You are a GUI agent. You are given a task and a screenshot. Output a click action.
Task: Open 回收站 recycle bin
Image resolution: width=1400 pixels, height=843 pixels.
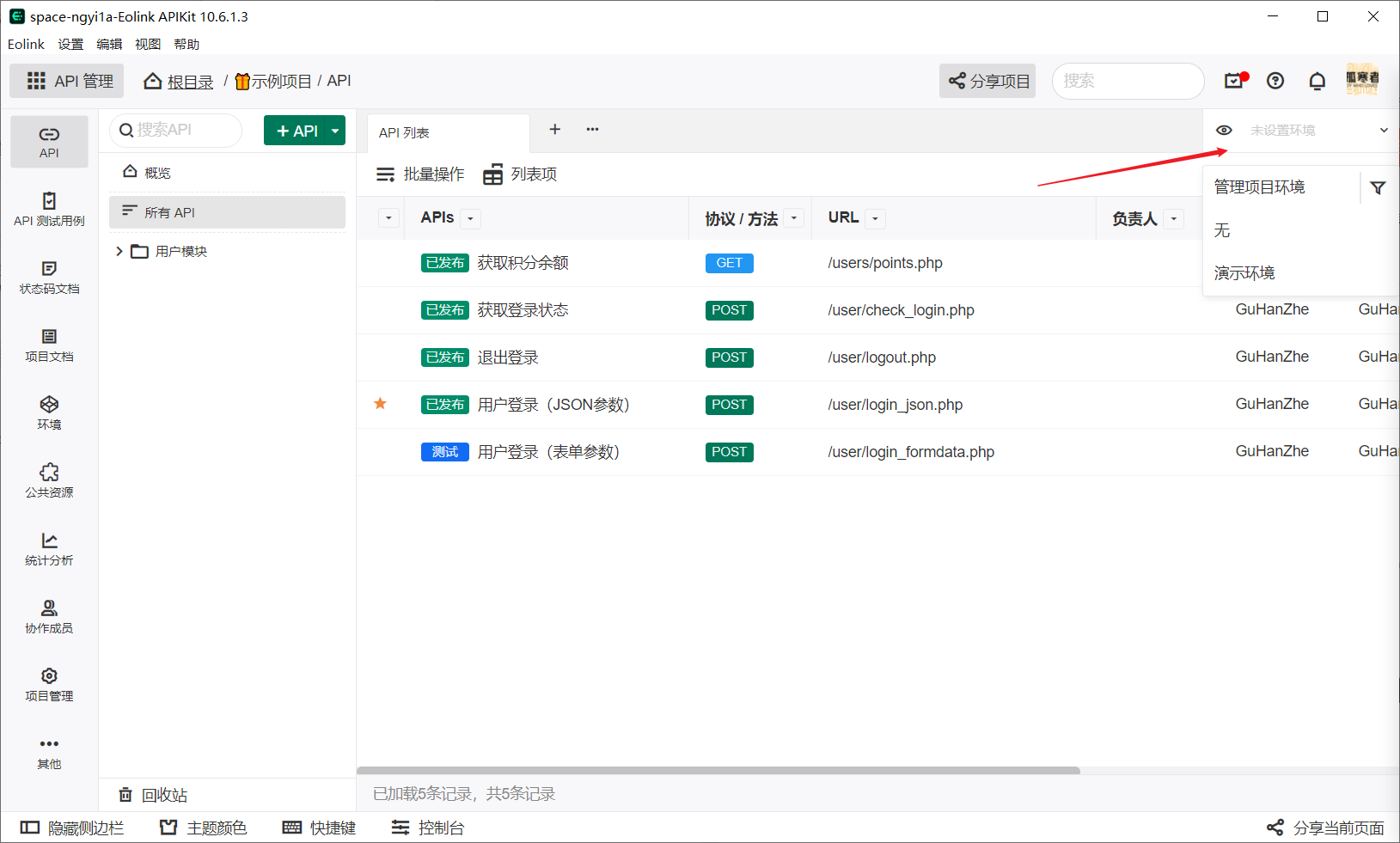coord(153,795)
